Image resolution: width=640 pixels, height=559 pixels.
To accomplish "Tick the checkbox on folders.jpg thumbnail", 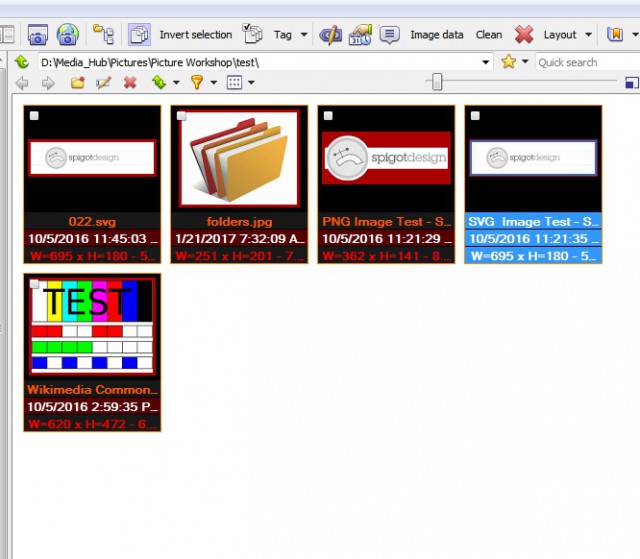I will (181, 116).
